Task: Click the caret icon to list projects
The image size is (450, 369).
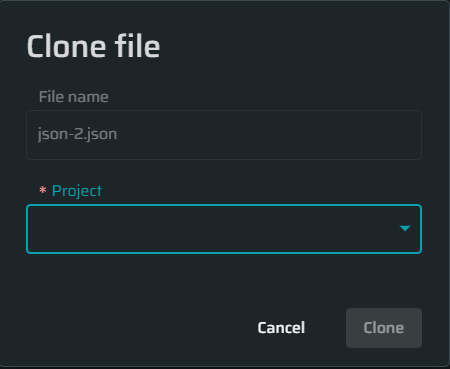Action: [x=405, y=228]
